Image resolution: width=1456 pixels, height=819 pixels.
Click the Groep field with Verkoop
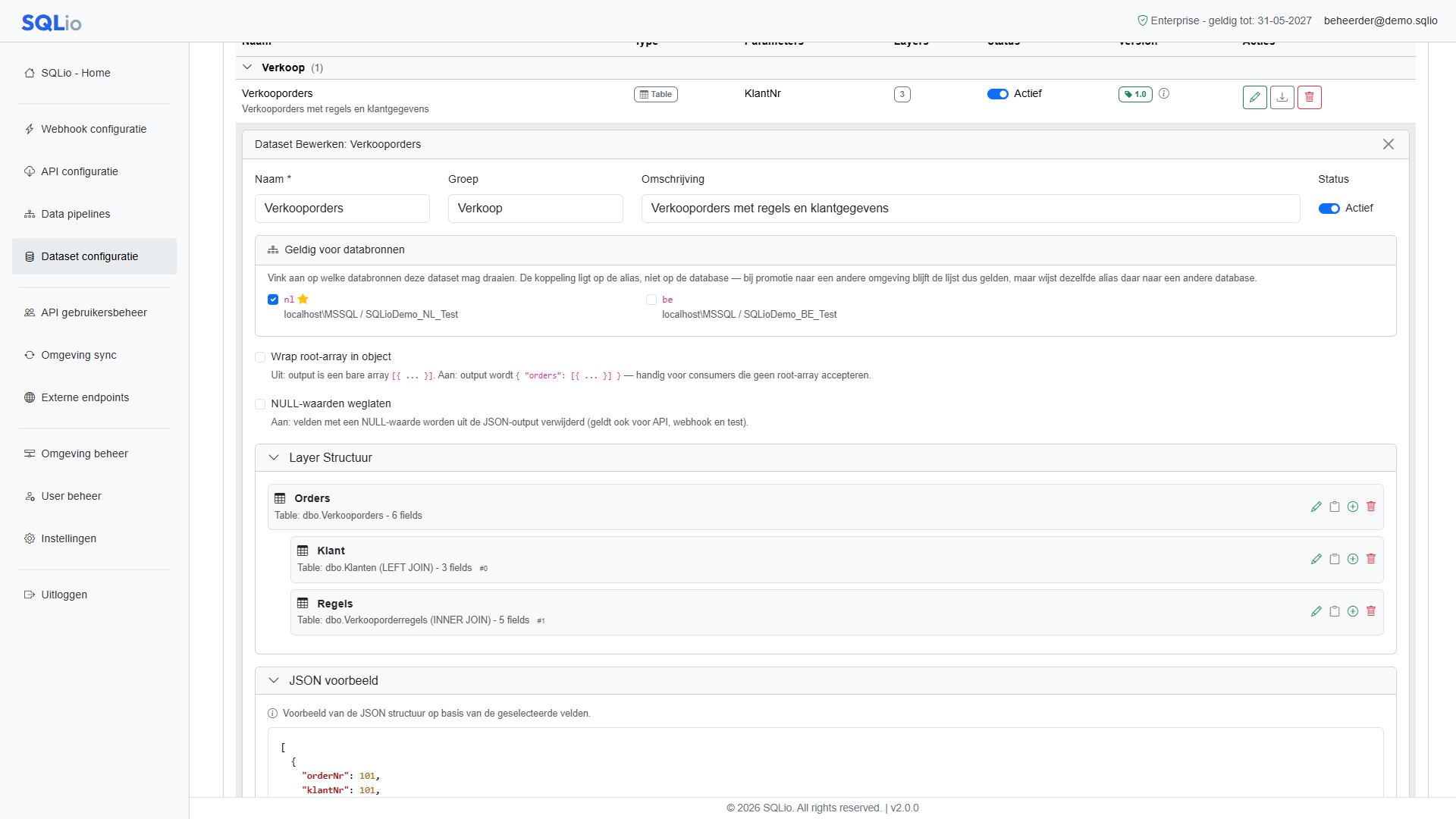(x=535, y=209)
